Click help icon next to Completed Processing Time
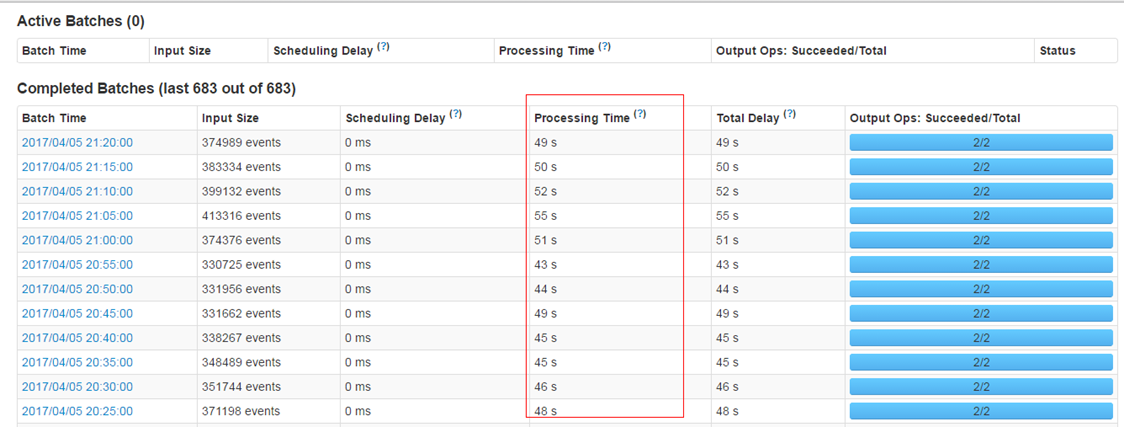Viewport: 1124px width, 427px height. pyautogui.click(x=640, y=114)
